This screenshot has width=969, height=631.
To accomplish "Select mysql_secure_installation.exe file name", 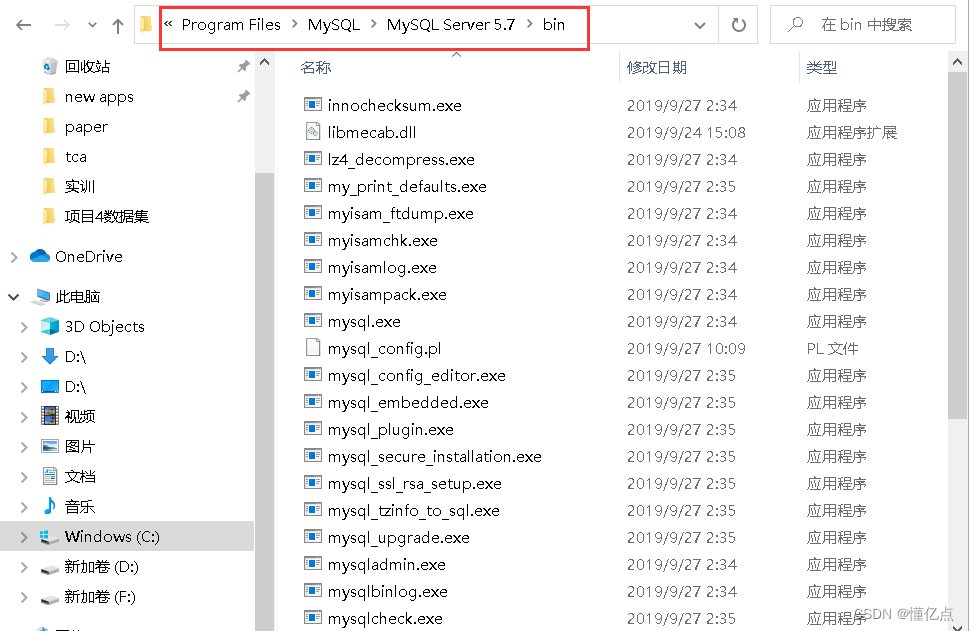I will [434, 457].
